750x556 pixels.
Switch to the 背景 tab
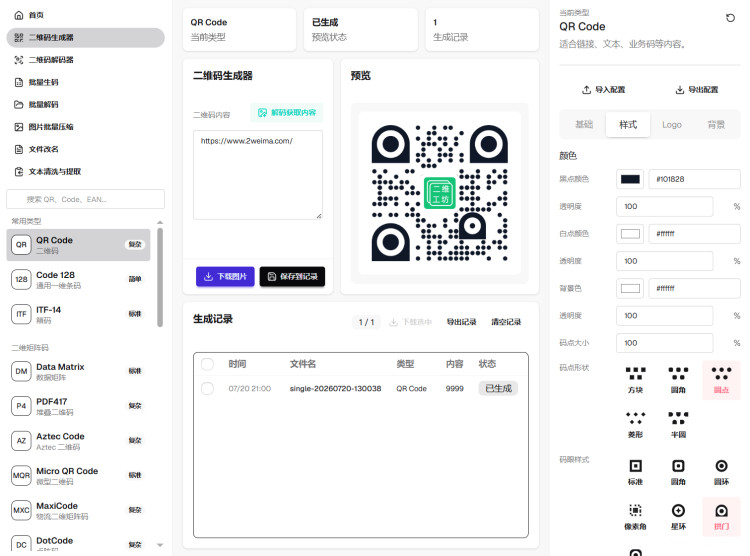716,125
